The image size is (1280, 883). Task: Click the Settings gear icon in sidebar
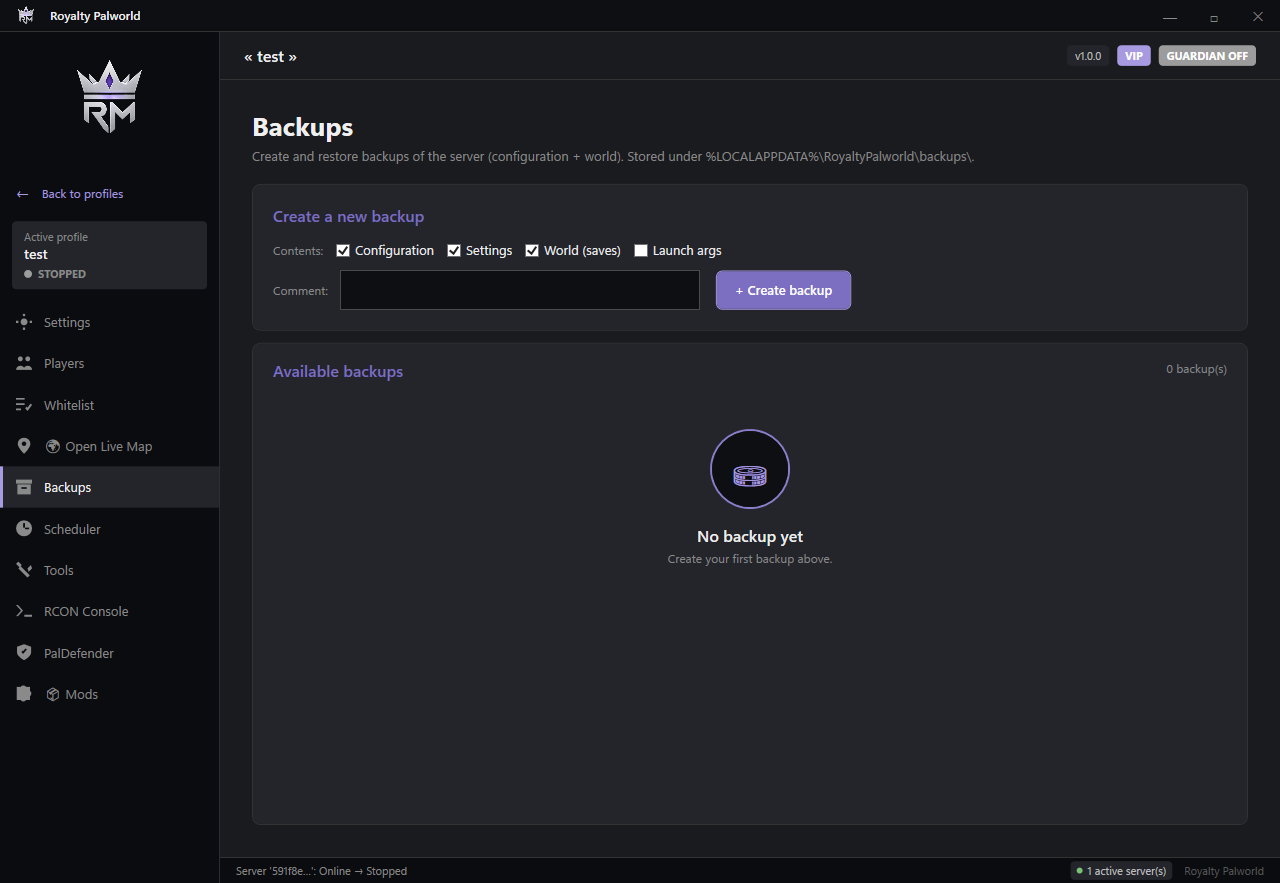point(24,322)
